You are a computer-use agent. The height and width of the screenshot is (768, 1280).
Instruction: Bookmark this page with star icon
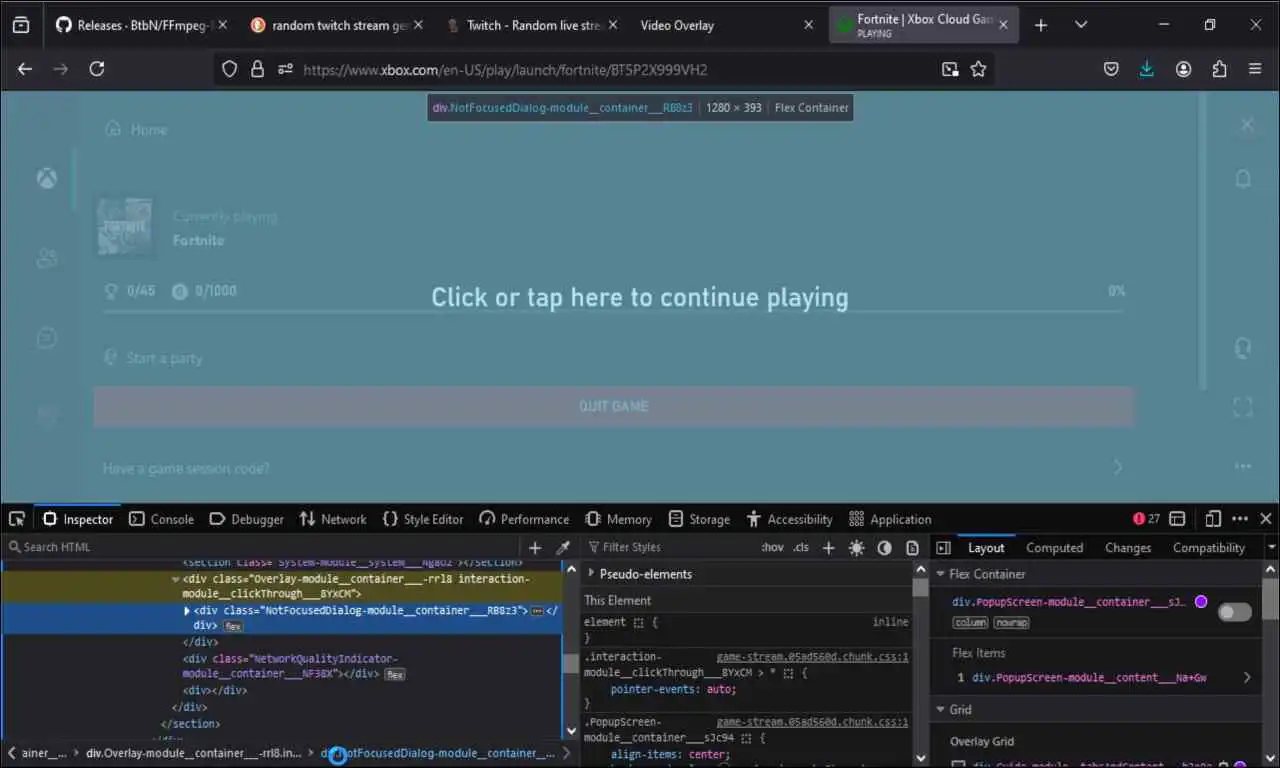pos(978,69)
